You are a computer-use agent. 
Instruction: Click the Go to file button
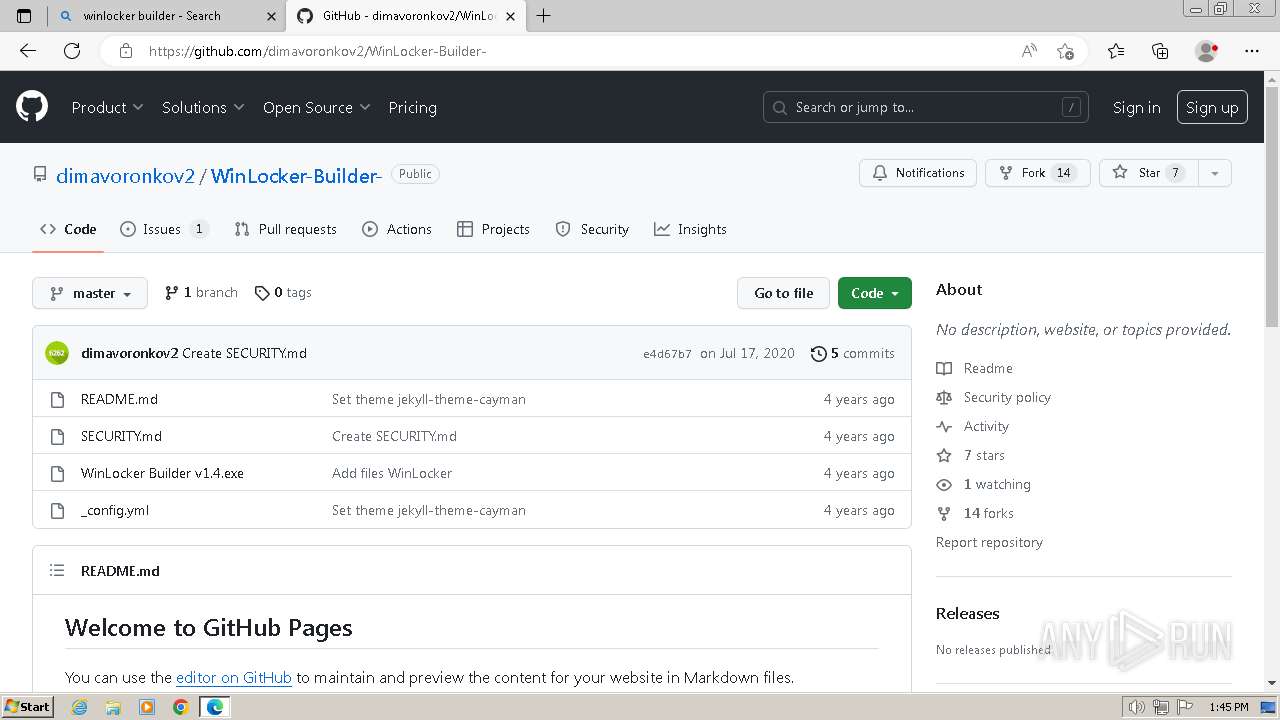pyautogui.click(x=784, y=293)
